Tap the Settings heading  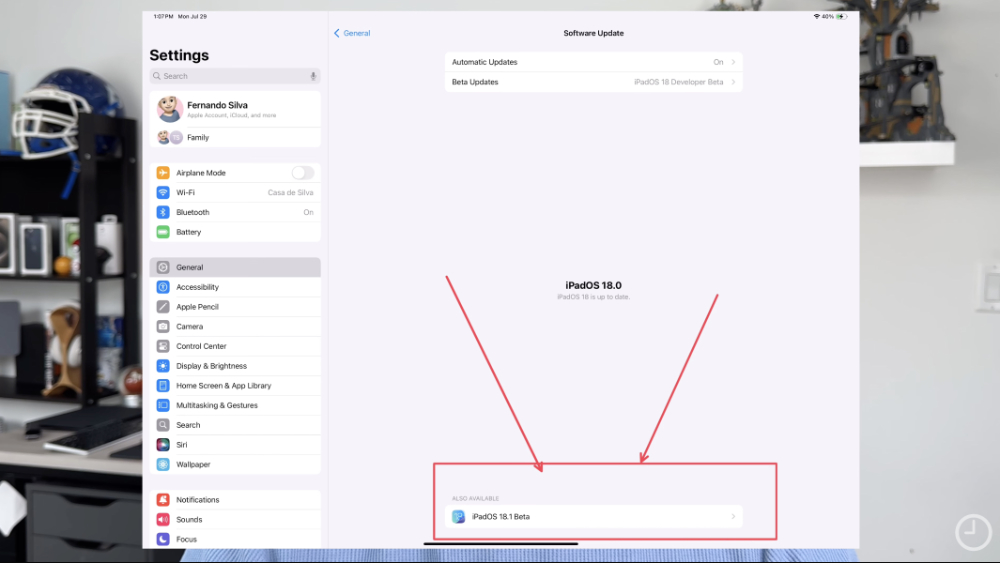[x=179, y=55]
